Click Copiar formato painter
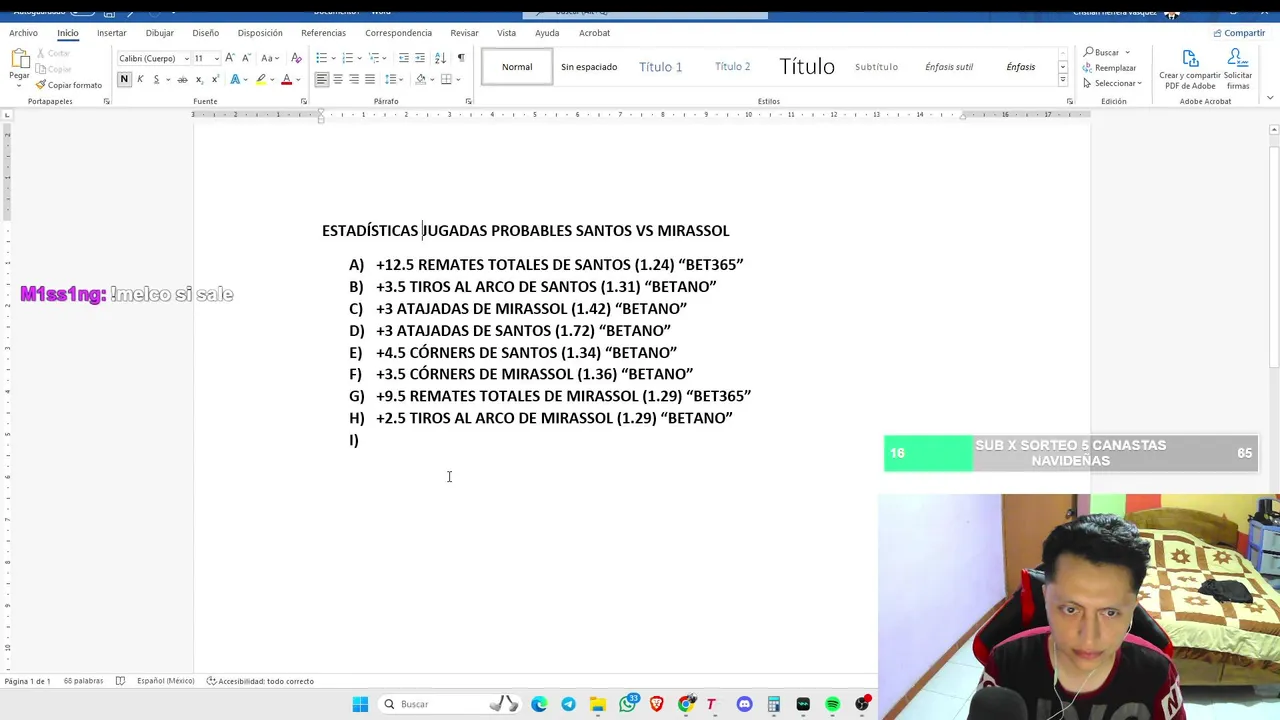This screenshot has height=720, width=1280. point(69,85)
